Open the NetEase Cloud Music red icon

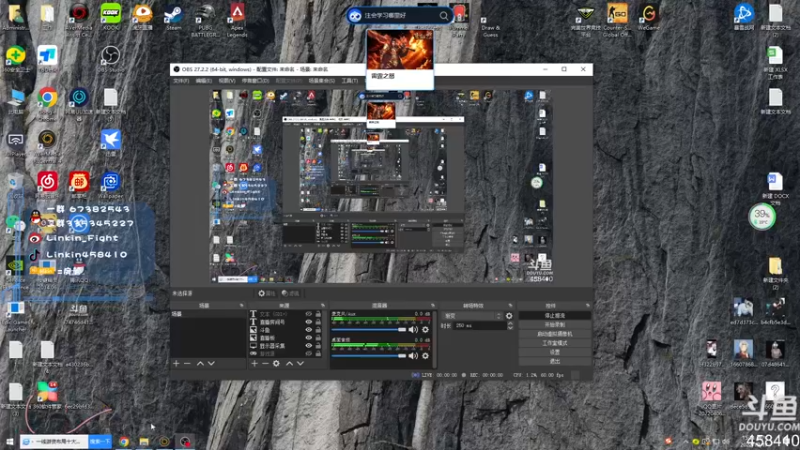click(47, 184)
